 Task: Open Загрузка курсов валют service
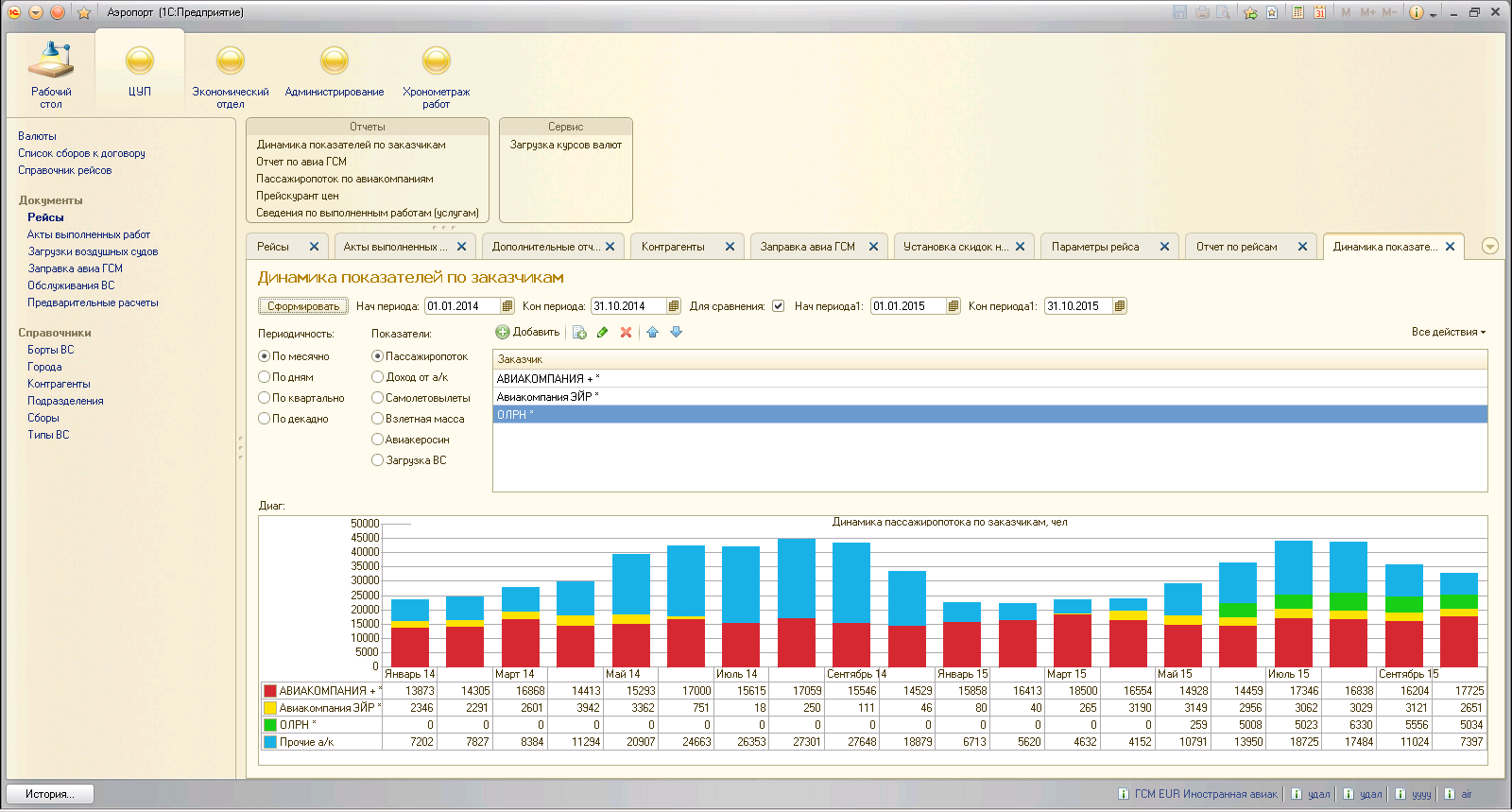[566, 145]
